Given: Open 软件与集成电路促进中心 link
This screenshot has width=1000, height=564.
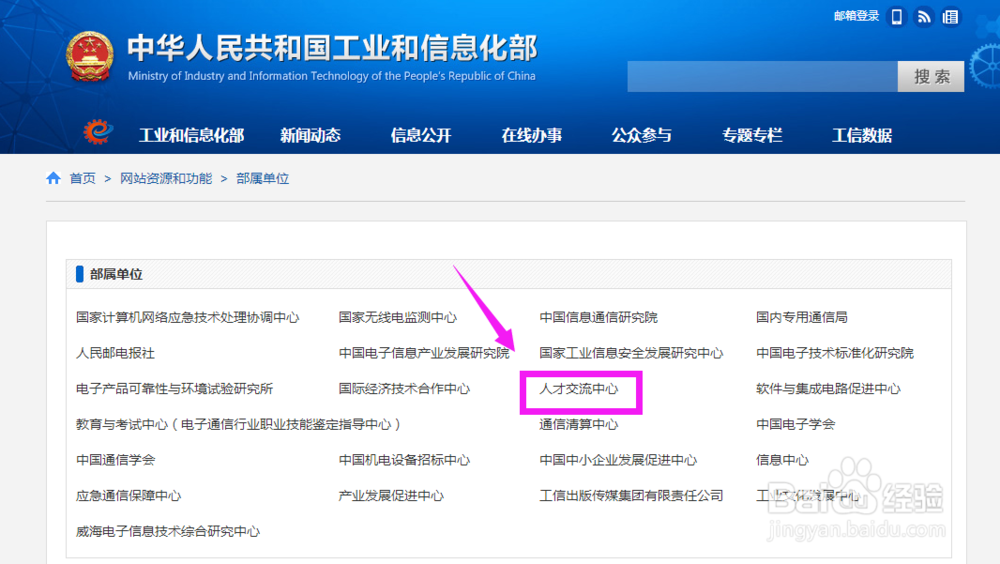Looking at the screenshot, I should click(828, 389).
